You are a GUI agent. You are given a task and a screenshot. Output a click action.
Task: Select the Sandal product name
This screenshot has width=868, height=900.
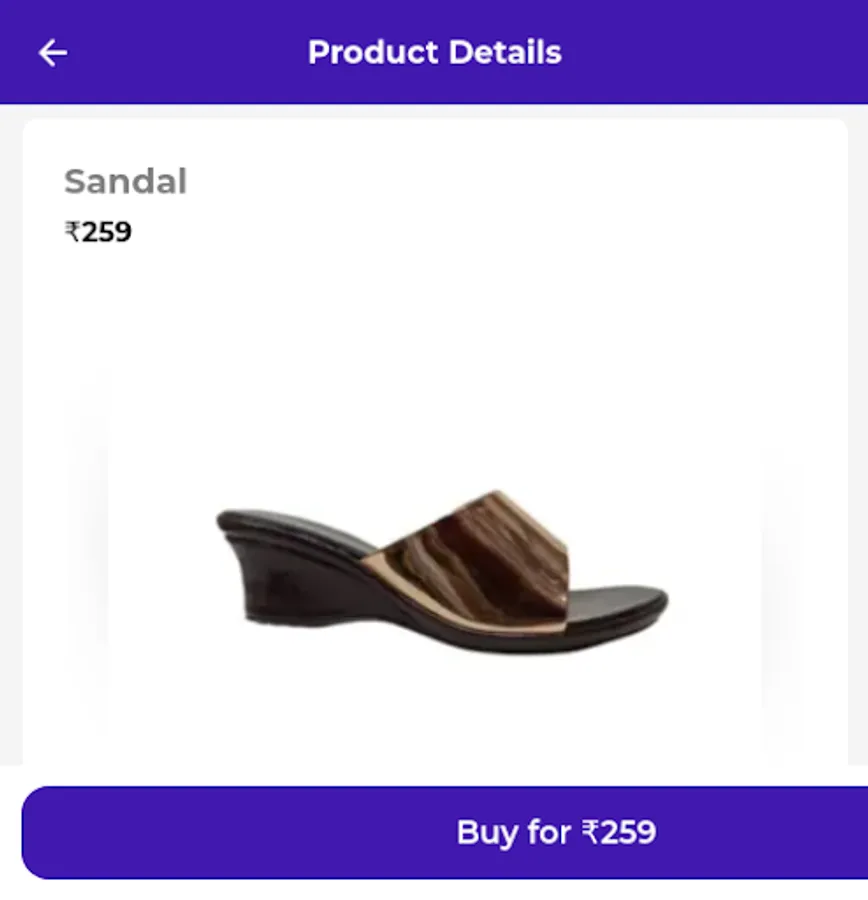coord(125,182)
